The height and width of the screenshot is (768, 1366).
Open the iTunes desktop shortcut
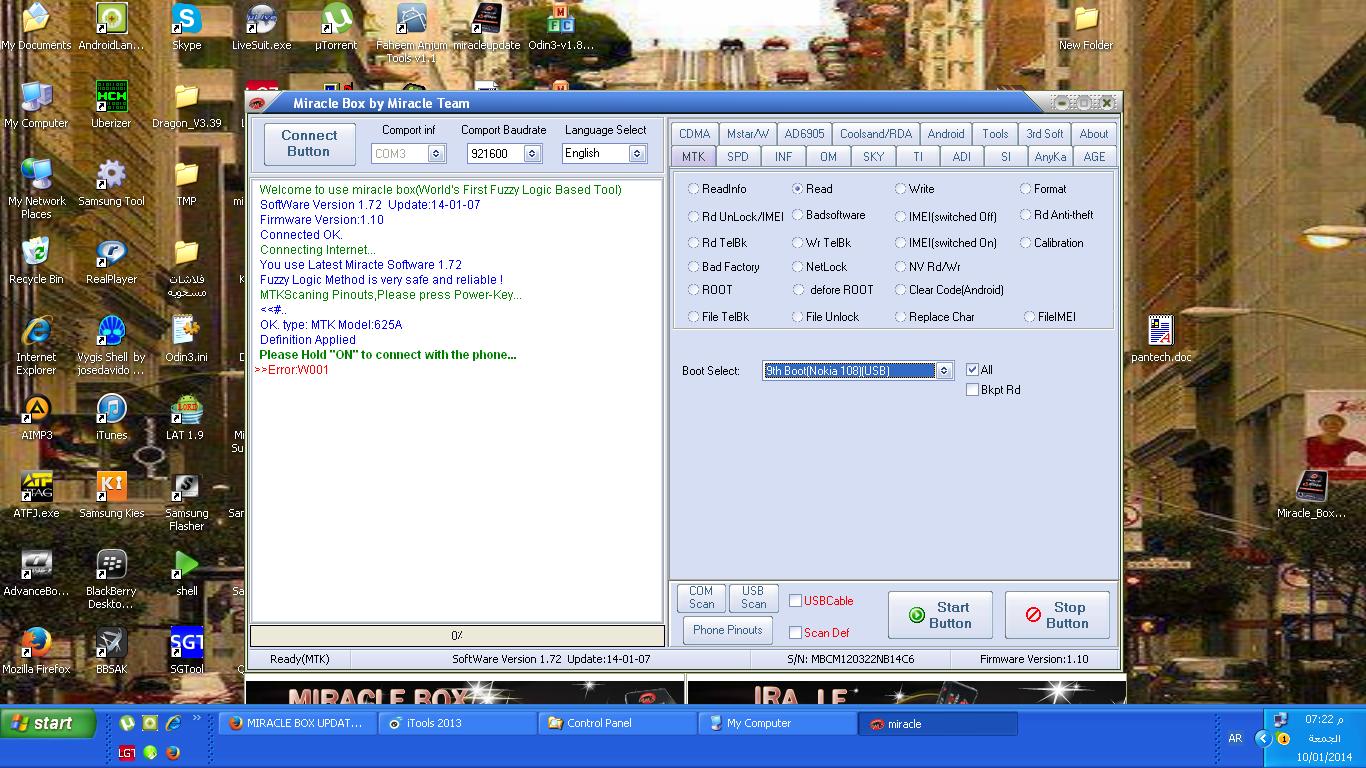111,417
